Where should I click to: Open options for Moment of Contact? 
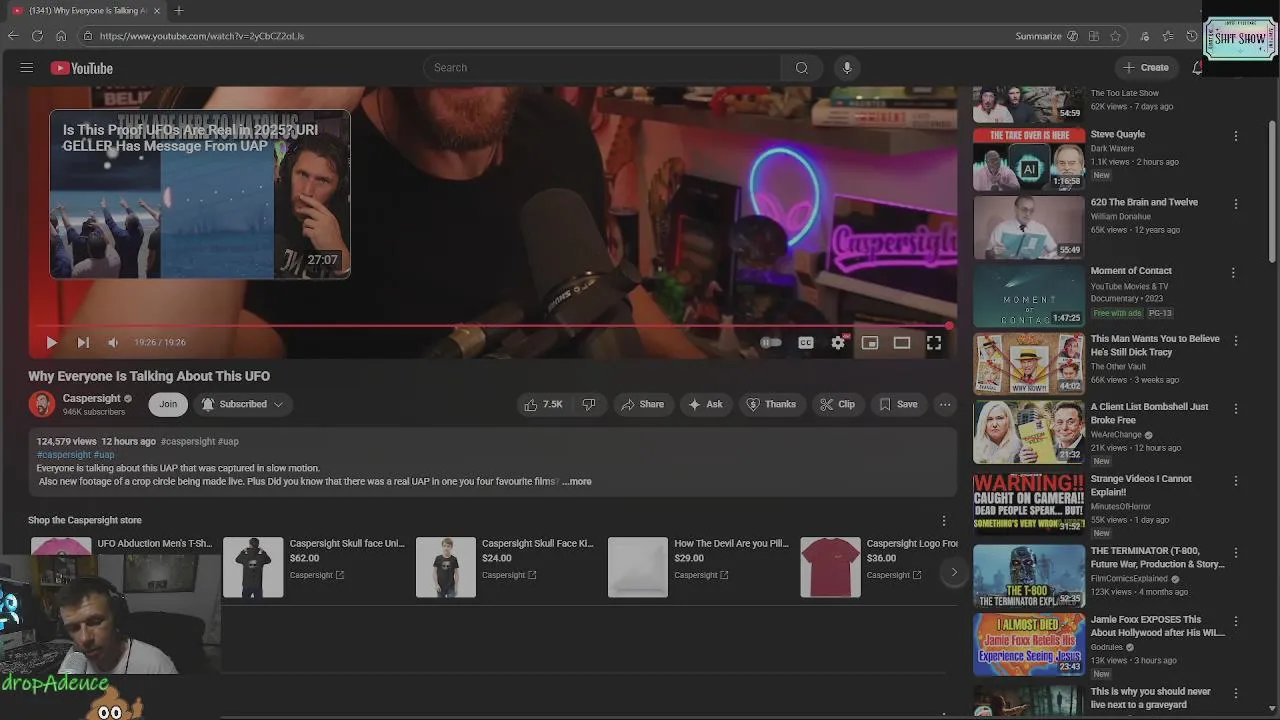click(1233, 272)
